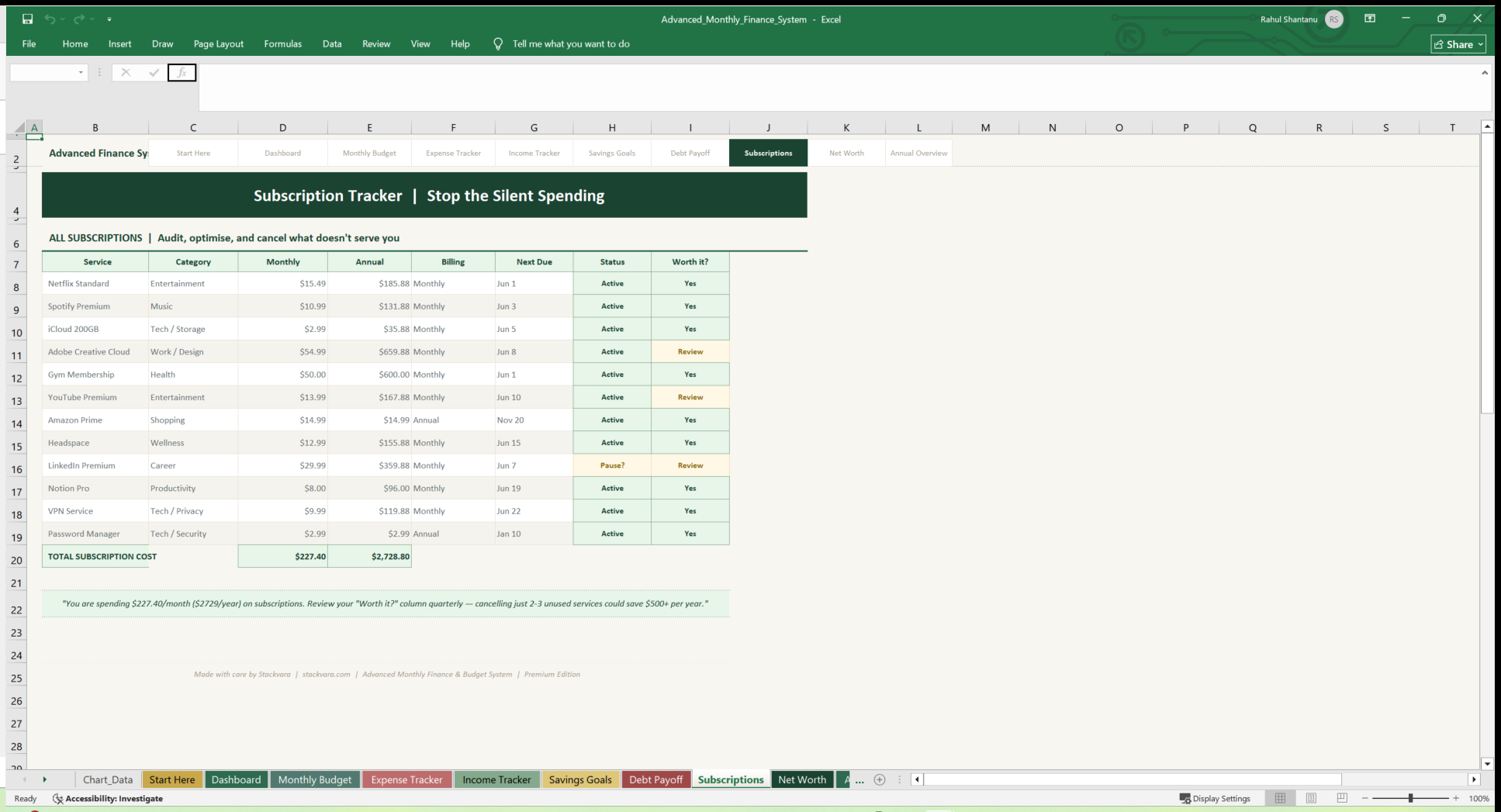Switch to Page Layout view icon
Screen dimensions: 1501x812
point(1311,798)
